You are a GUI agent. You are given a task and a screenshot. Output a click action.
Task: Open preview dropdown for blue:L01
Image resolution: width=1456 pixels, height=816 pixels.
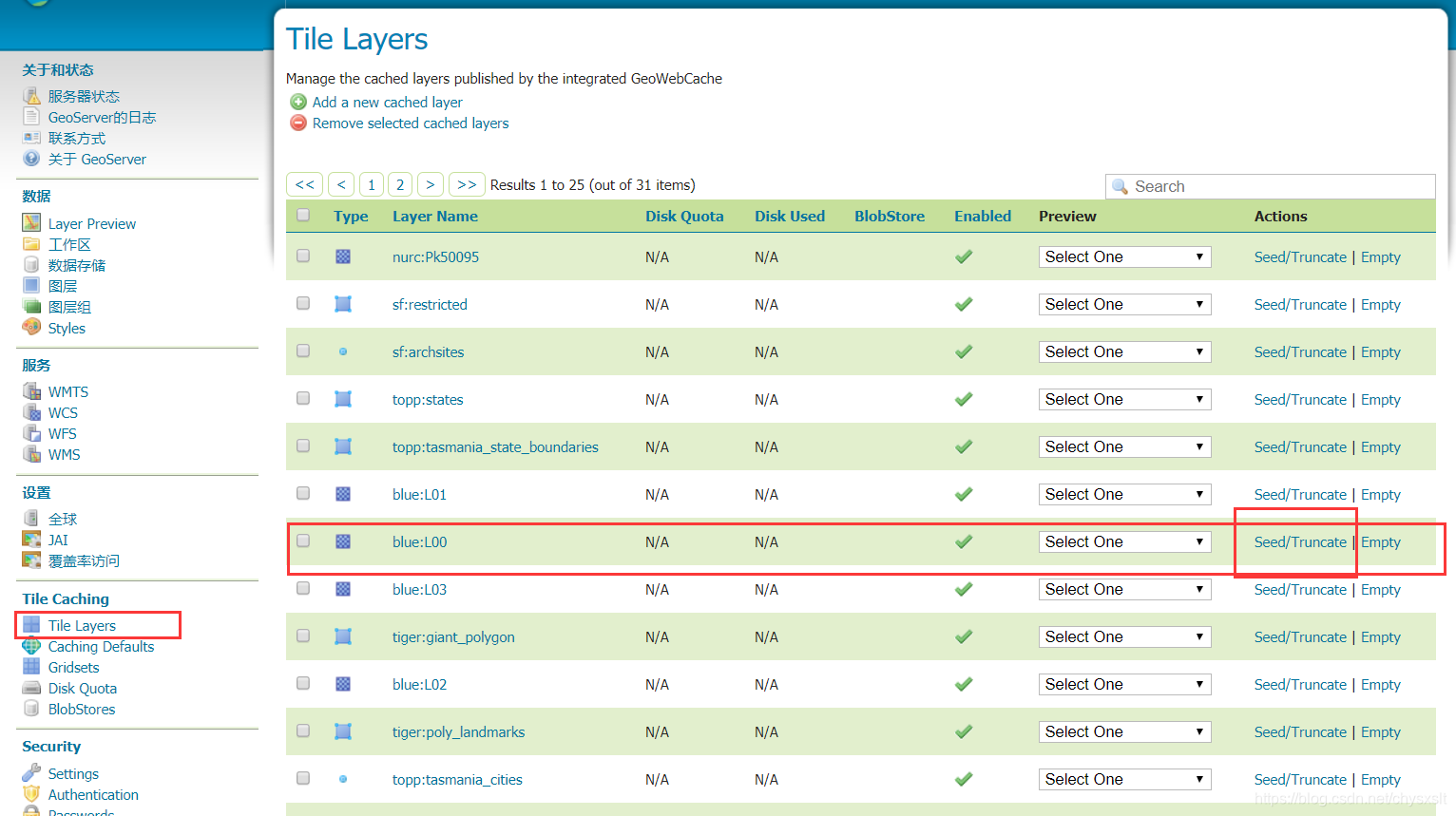tap(1124, 494)
